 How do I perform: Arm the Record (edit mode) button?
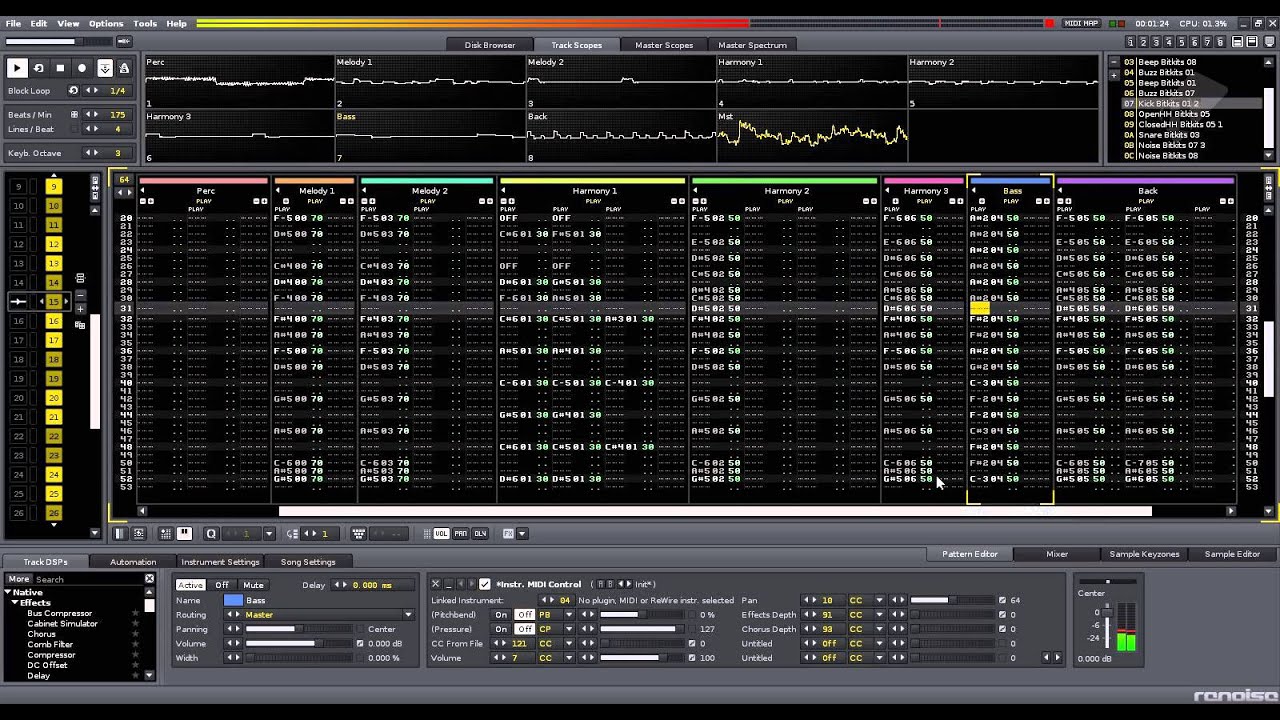(x=82, y=68)
